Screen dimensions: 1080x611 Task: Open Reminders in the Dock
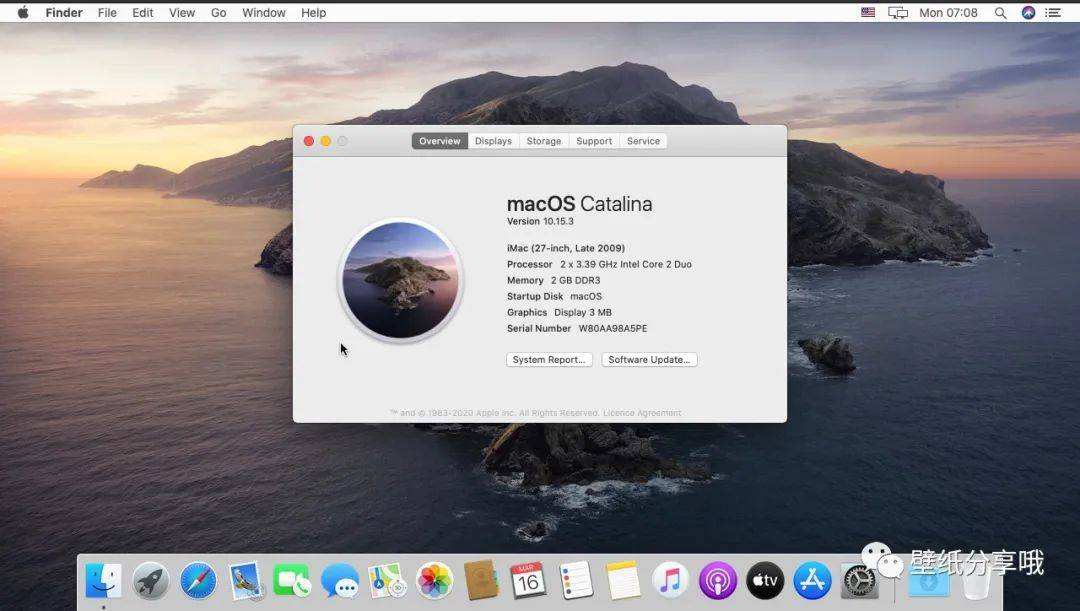pos(576,580)
